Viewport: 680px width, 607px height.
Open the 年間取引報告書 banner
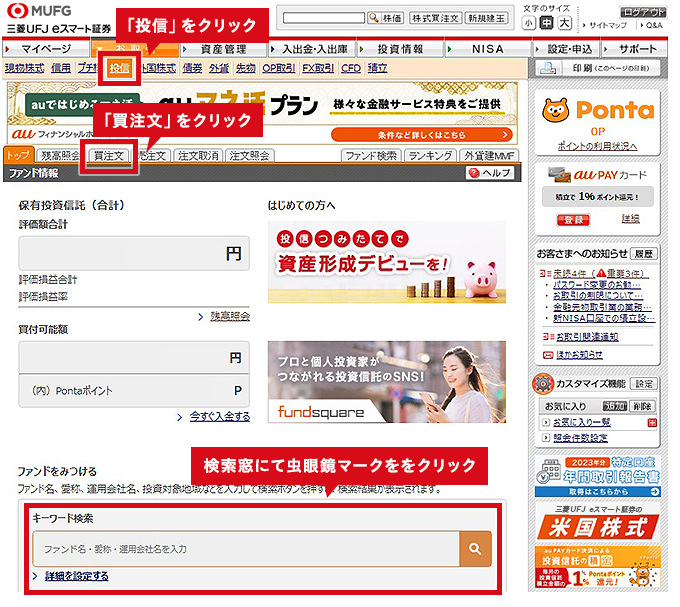[598, 476]
